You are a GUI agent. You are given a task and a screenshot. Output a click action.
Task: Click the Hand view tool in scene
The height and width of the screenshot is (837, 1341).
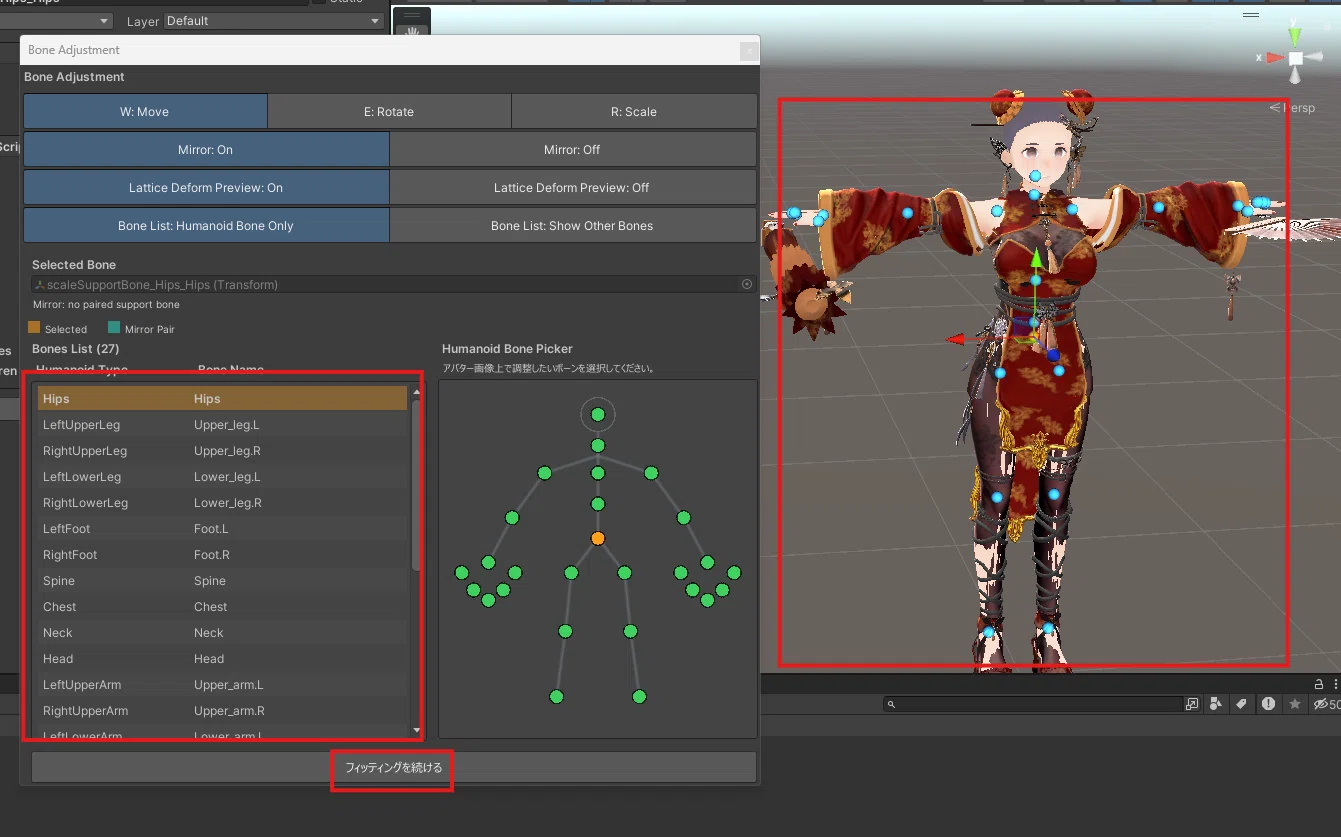[412, 30]
